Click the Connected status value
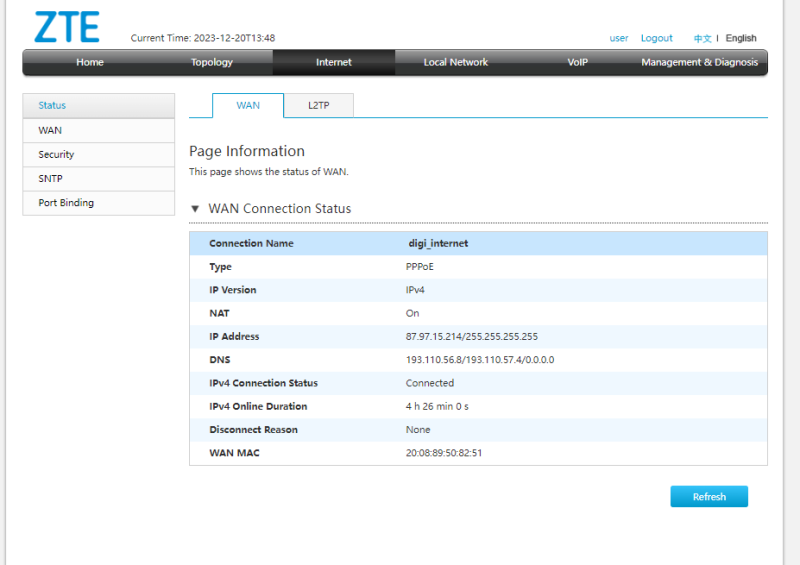Image resolution: width=800 pixels, height=565 pixels. click(430, 383)
